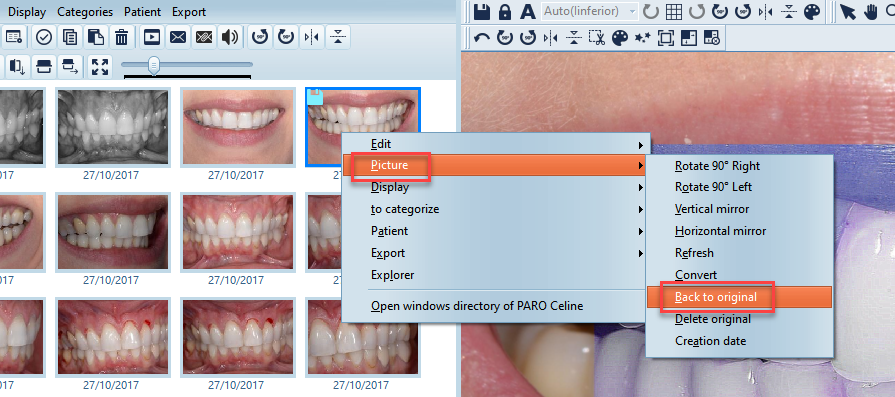The width and height of the screenshot is (895, 397).
Task: Save image with the floppy disk icon
Action: click(483, 11)
